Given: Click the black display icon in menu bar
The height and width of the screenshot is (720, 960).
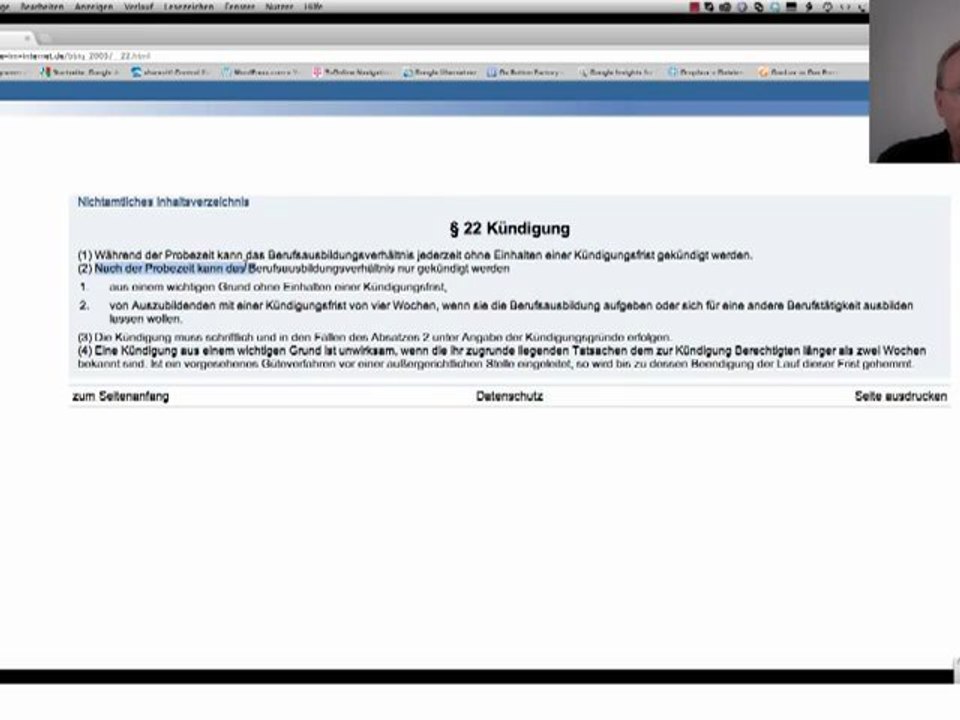Looking at the screenshot, I should pyautogui.click(x=792, y=7).
